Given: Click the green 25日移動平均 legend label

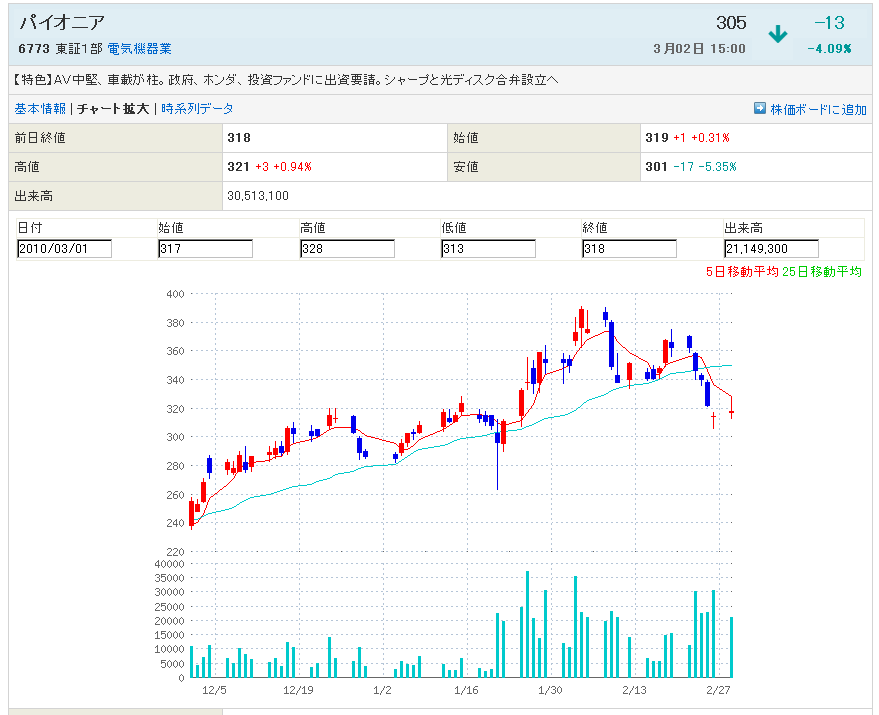Looking at the screenshot, I should [x=824, y=272].
